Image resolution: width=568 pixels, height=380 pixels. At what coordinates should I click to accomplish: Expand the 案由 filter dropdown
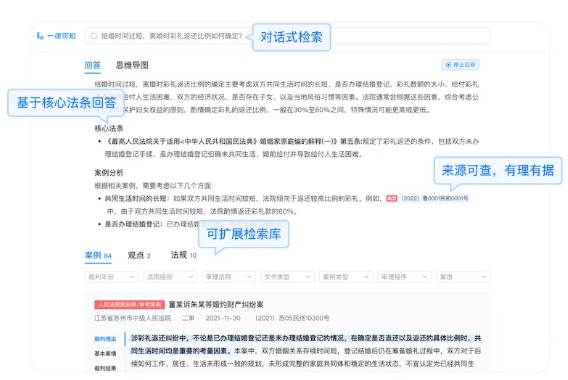[463, 277]
